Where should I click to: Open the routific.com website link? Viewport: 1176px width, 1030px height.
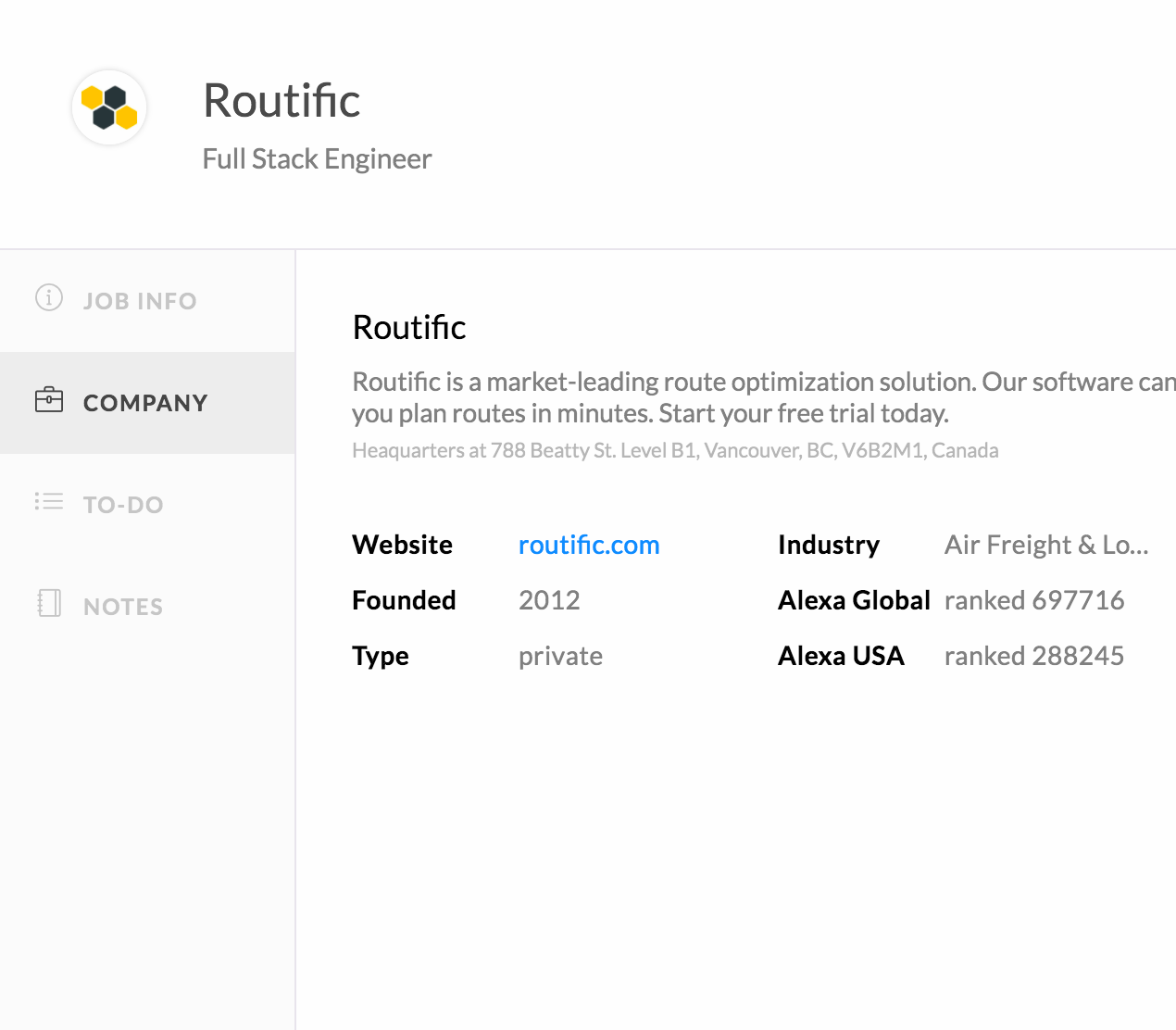pos(589,545)
